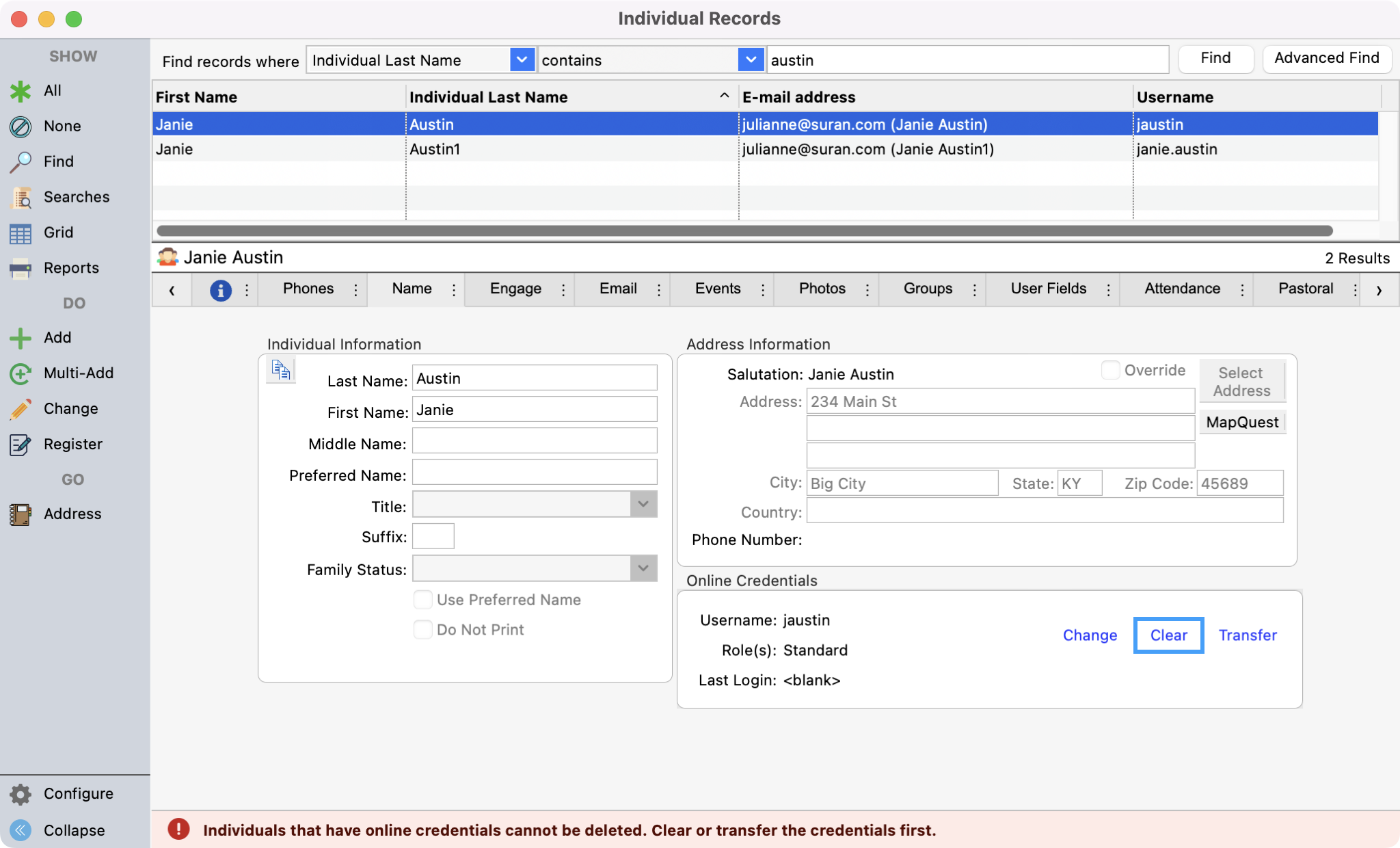Open Configure gear icon
The image size is (1400, 848).
click(x=21, y=794)
